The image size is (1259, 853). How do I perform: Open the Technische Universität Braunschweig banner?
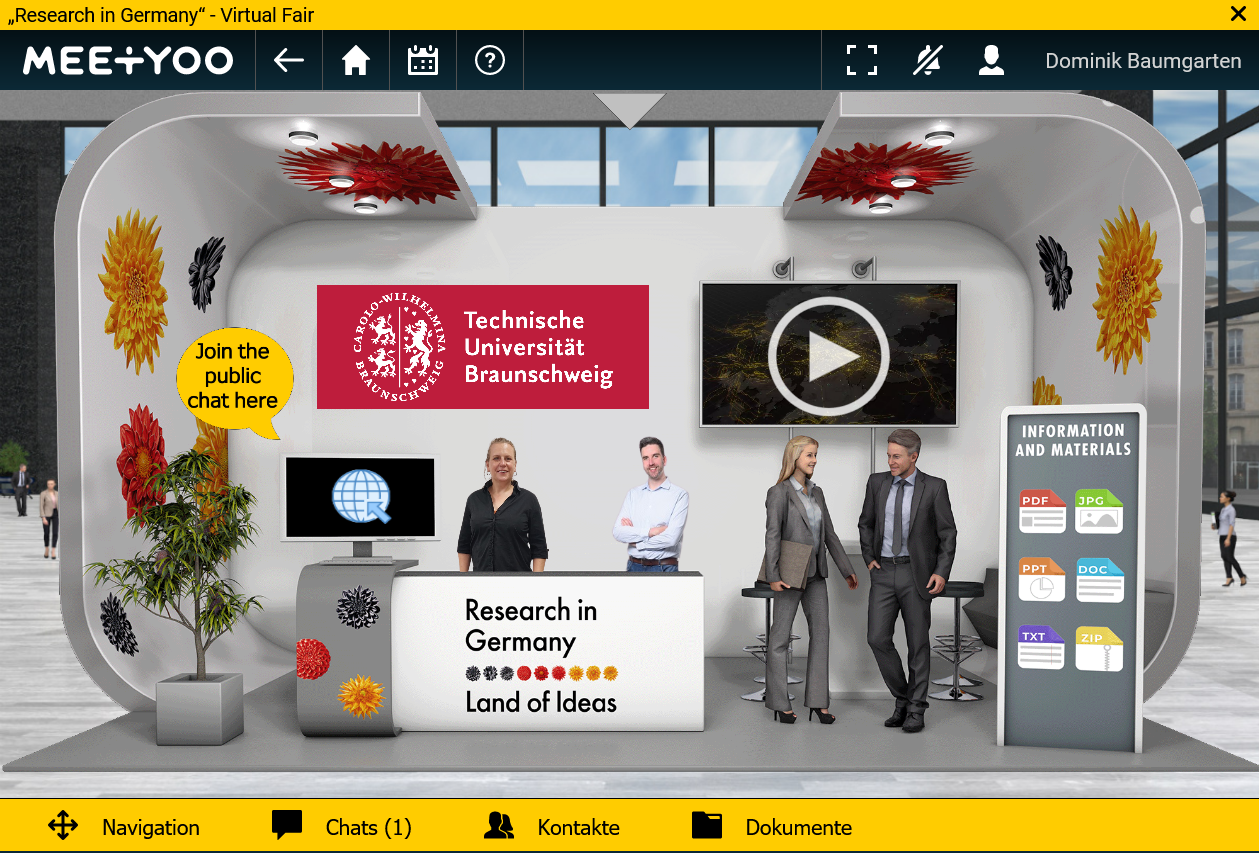tap(483, 347)
